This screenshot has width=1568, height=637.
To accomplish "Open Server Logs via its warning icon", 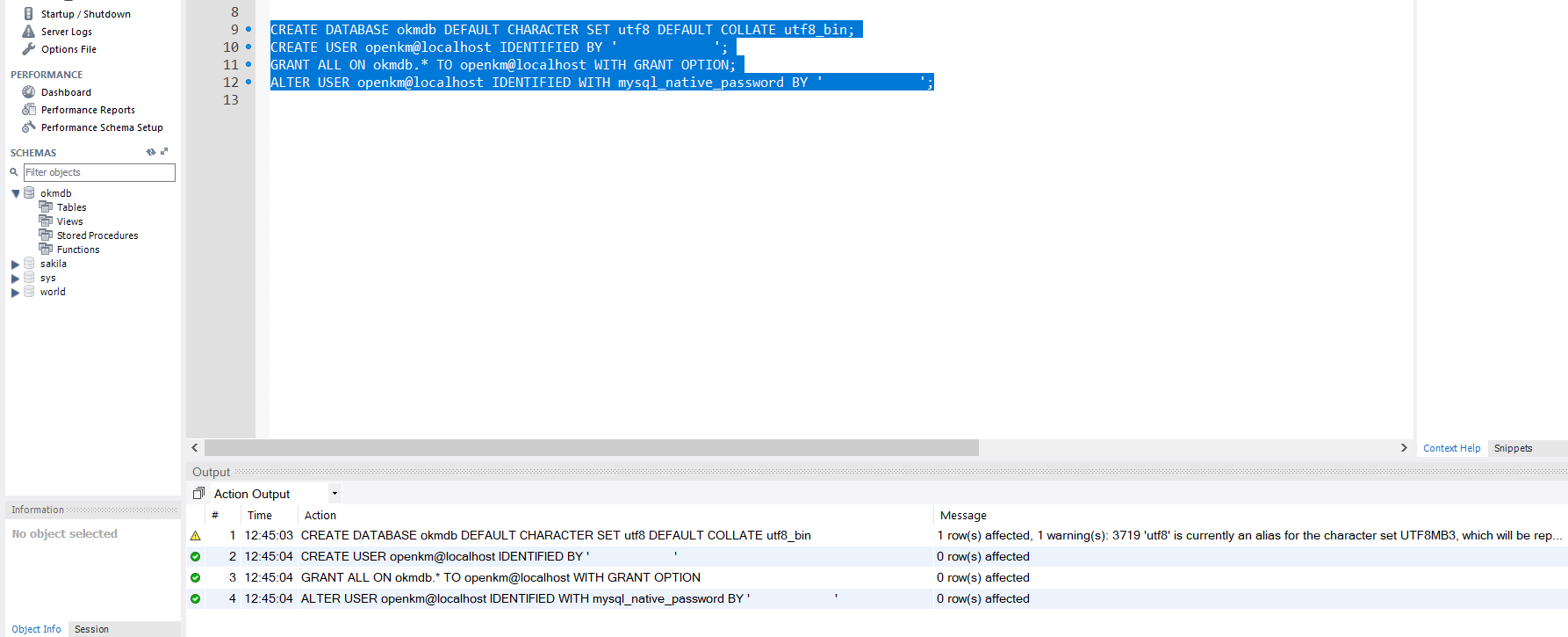I will (x=29, y=32).
